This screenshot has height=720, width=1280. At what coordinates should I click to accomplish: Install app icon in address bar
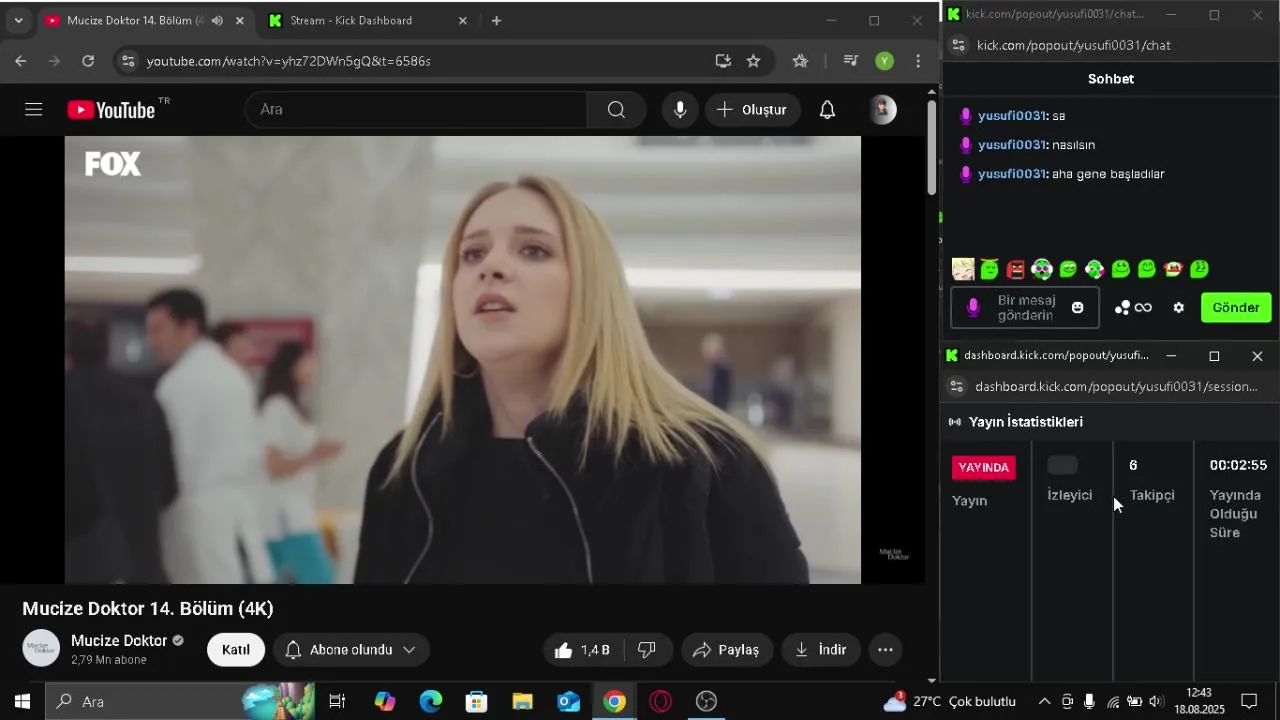(x=723, y=61)
